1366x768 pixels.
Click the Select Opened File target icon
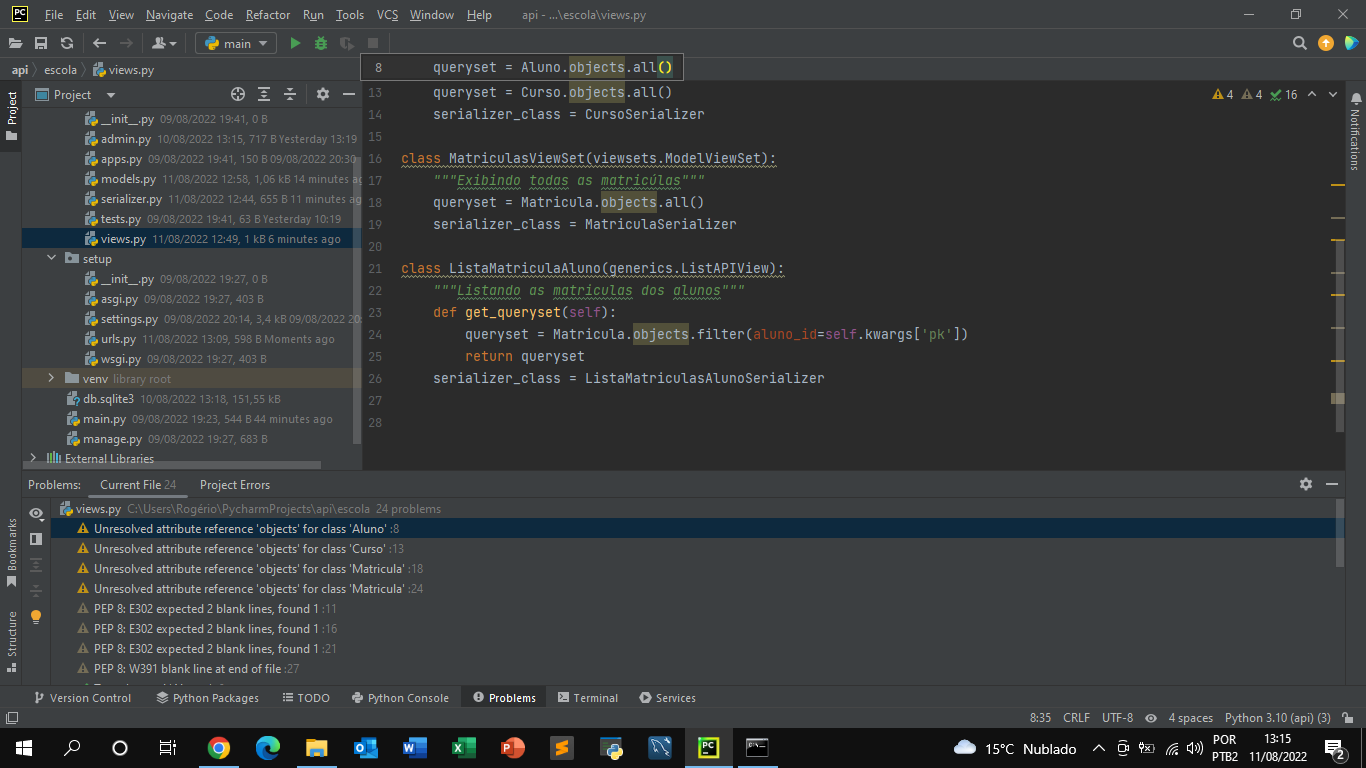click(x=238, y=94)
